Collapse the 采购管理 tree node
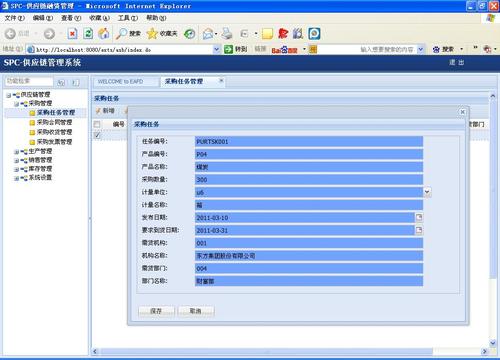The height and width of the screenshot is (360, 500). pyautogui.click(x=16, y=104)
